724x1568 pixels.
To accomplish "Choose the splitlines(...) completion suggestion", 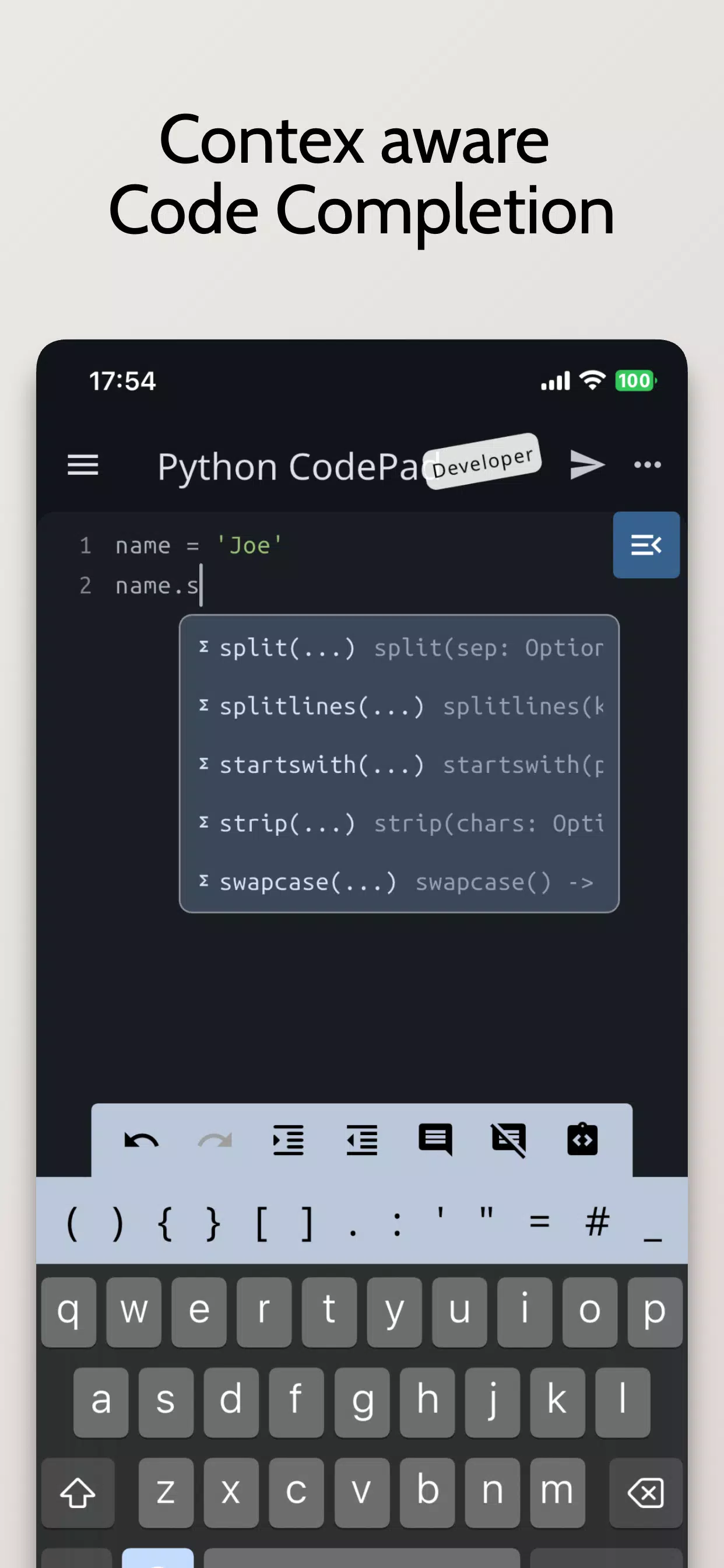I will pyautogui.click(x=399, y=706).
